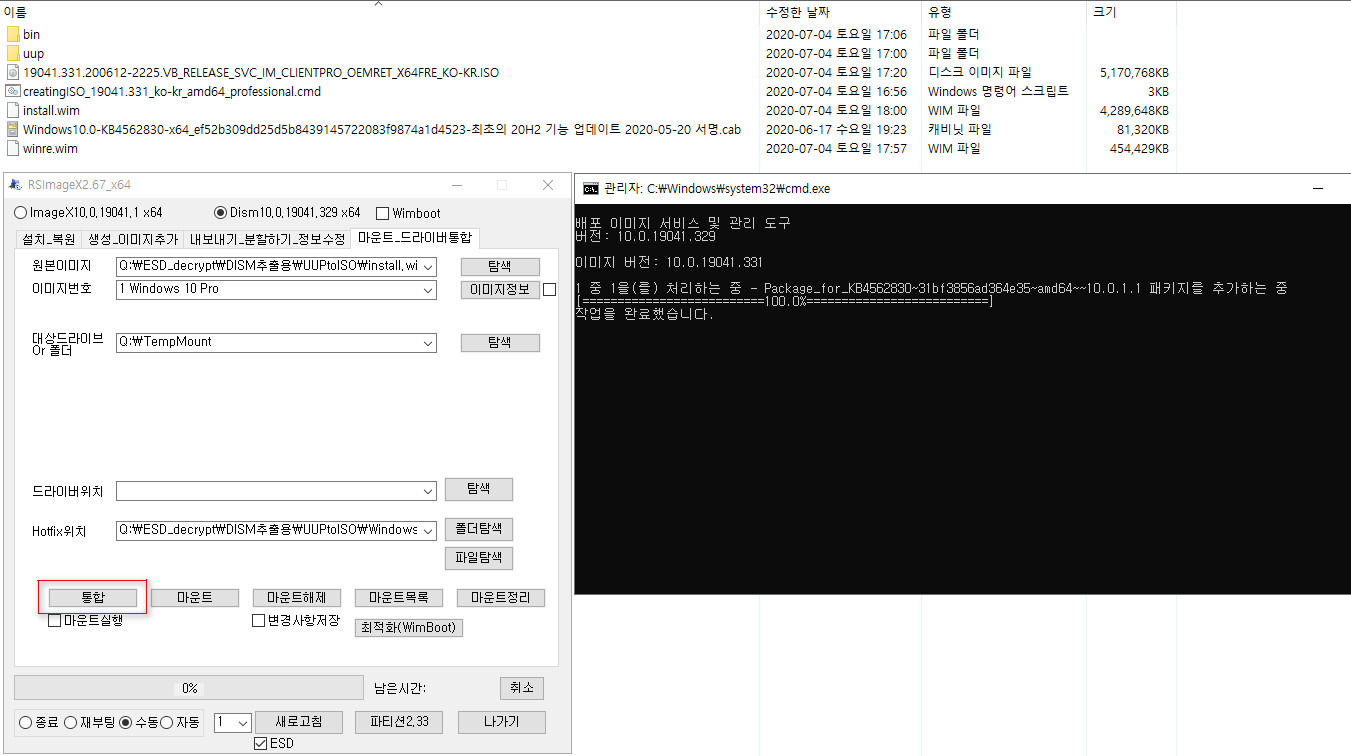Click the KB4562830 cab file icon
The image size is (1351, 756).
coord(13,129)
